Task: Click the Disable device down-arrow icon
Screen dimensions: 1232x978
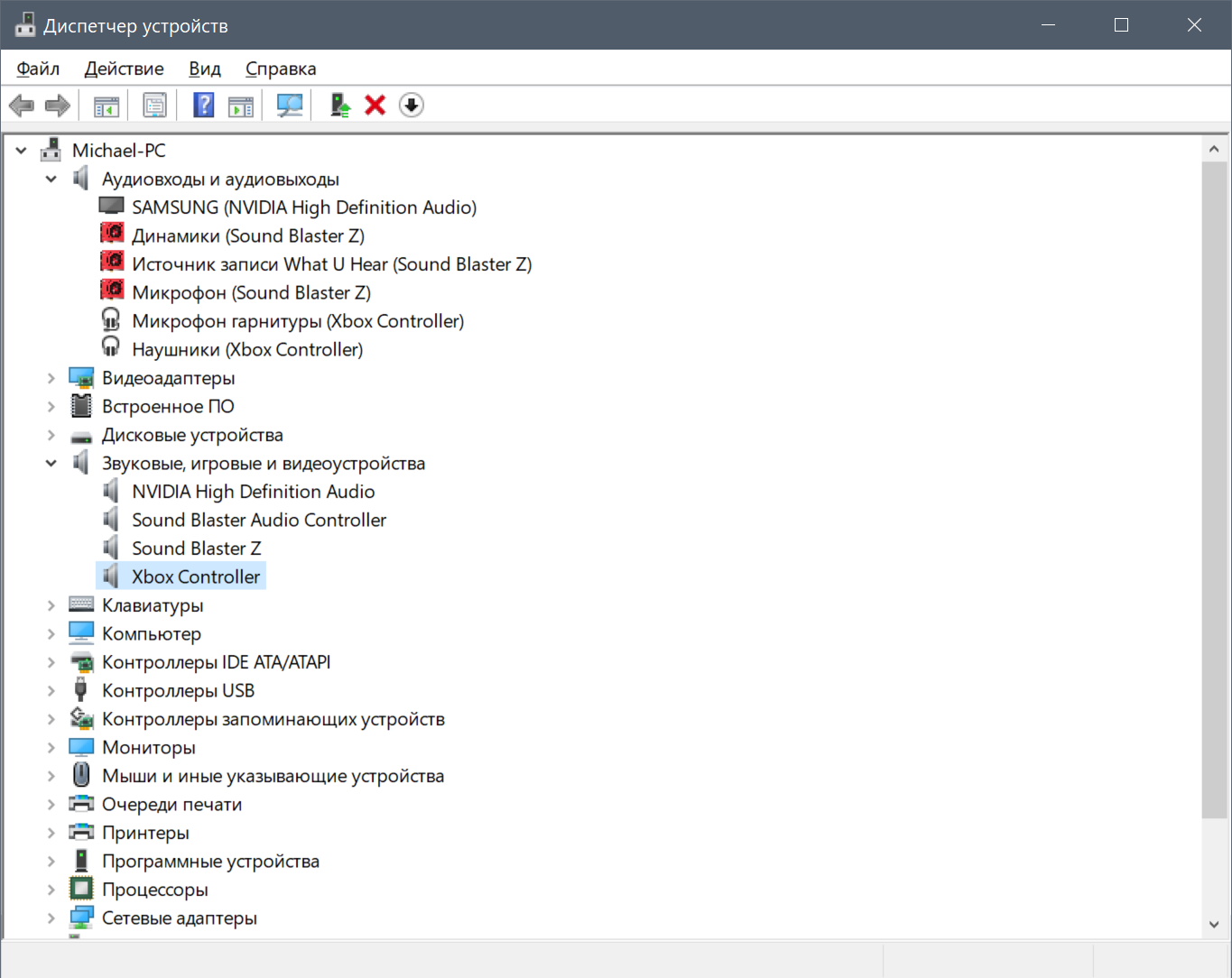Action: coord(412,106)
